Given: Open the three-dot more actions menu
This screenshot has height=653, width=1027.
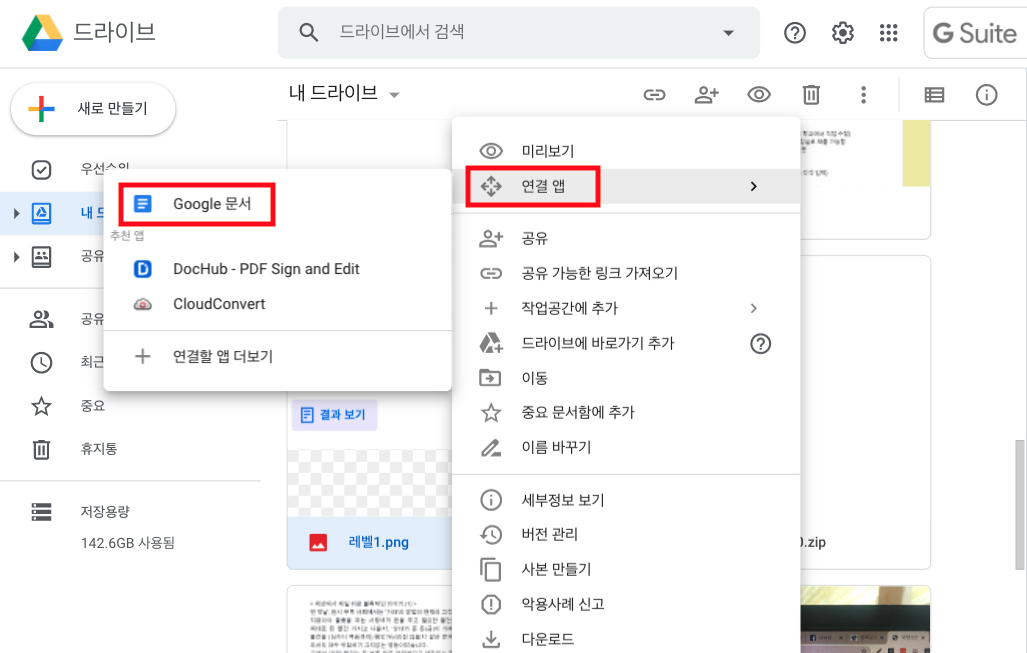Looking at the screenshot, I should coord(863,95).
